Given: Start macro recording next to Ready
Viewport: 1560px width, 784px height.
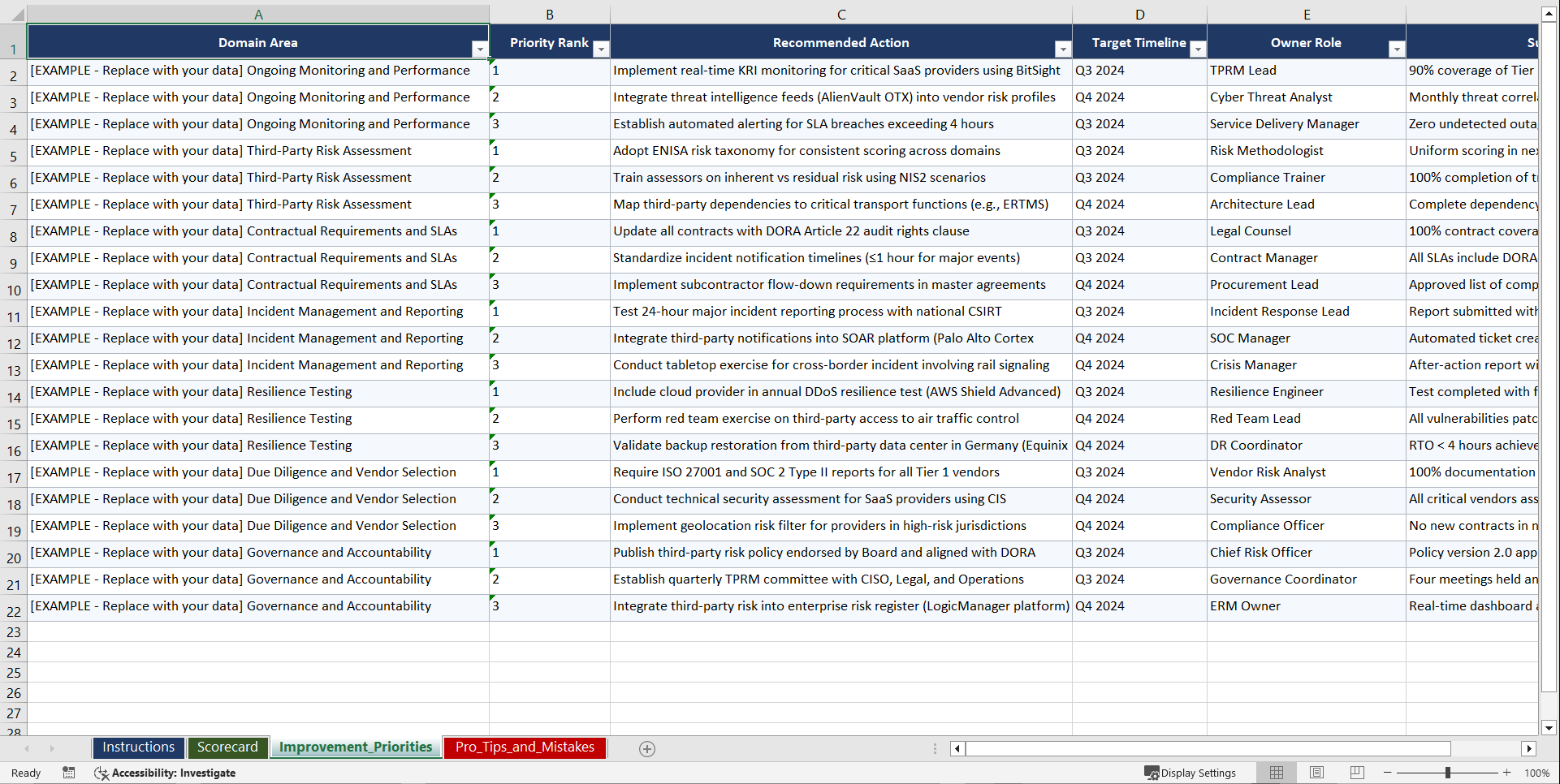Looking at the screenshot, I should 69,773.
